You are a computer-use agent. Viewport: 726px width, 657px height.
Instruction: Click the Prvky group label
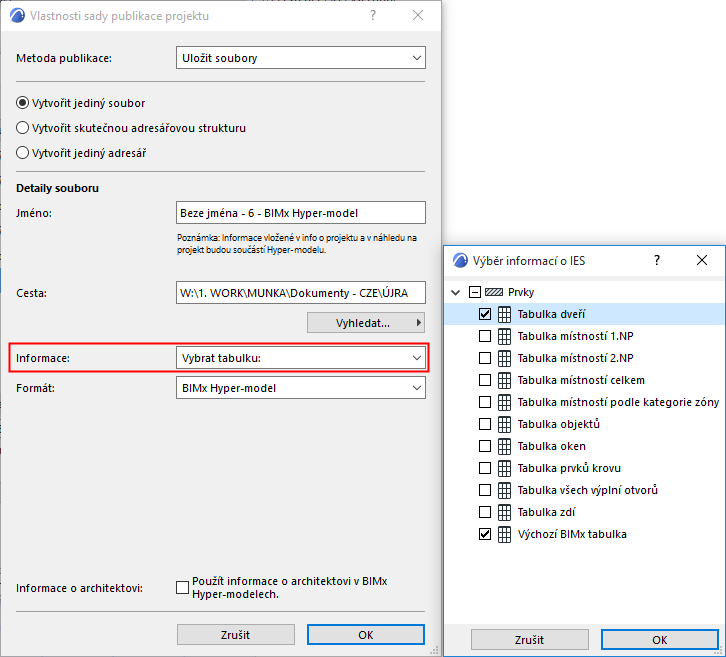pos(521,292)
